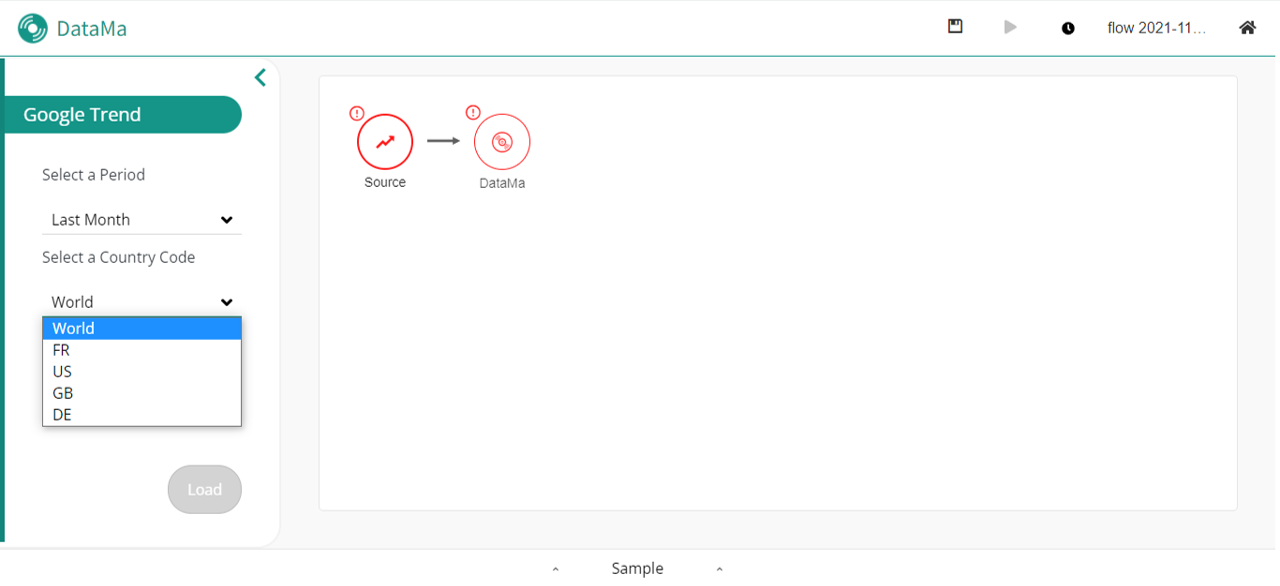Choose FR from the country list

142,350
